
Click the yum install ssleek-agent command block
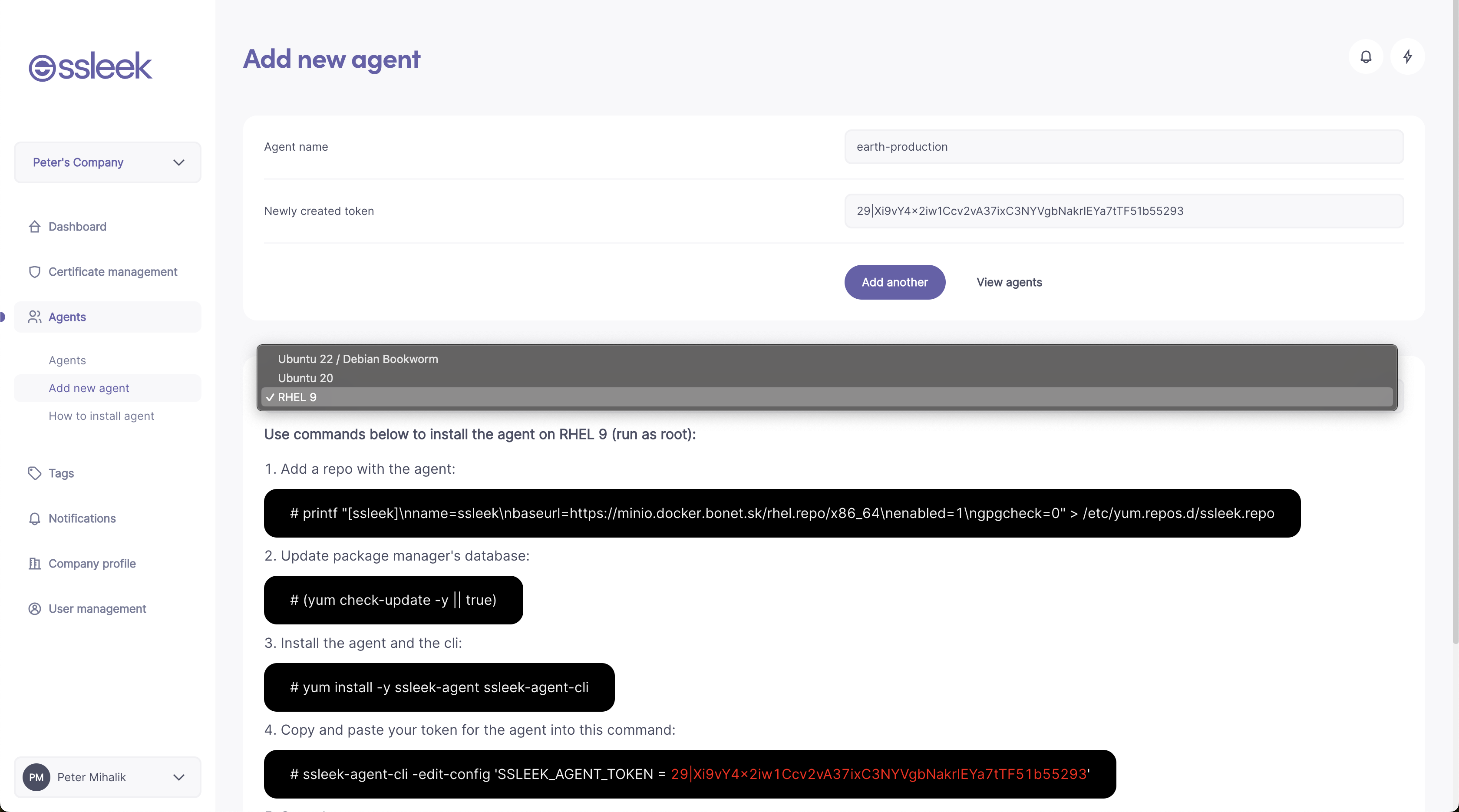[439, 687]
